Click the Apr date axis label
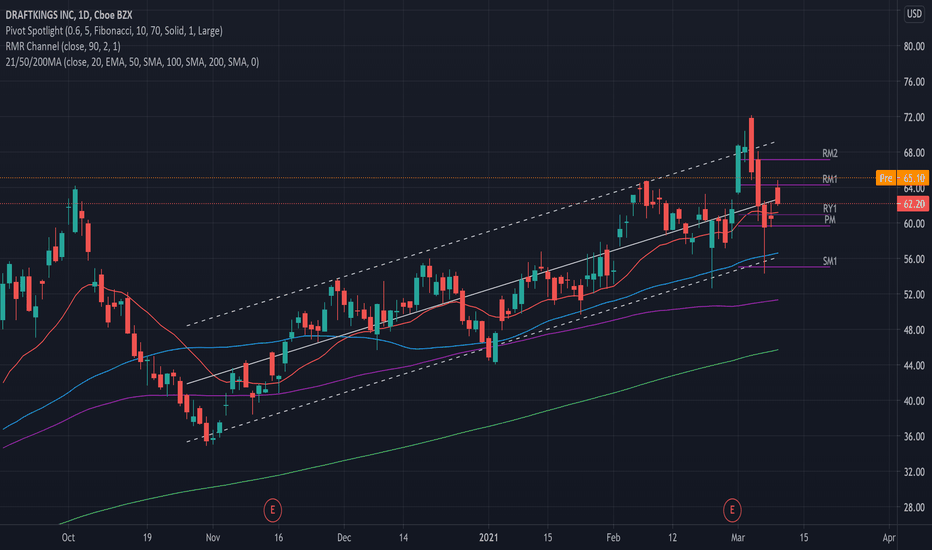This screenshot has height=550, width=932. coord(889,538)
